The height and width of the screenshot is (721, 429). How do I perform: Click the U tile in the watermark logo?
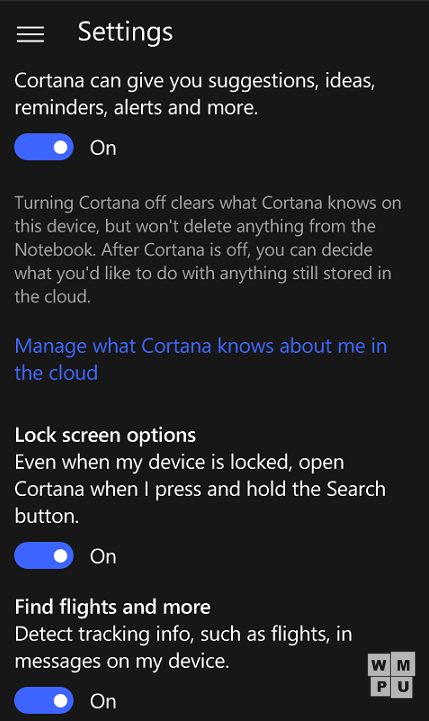403,687
